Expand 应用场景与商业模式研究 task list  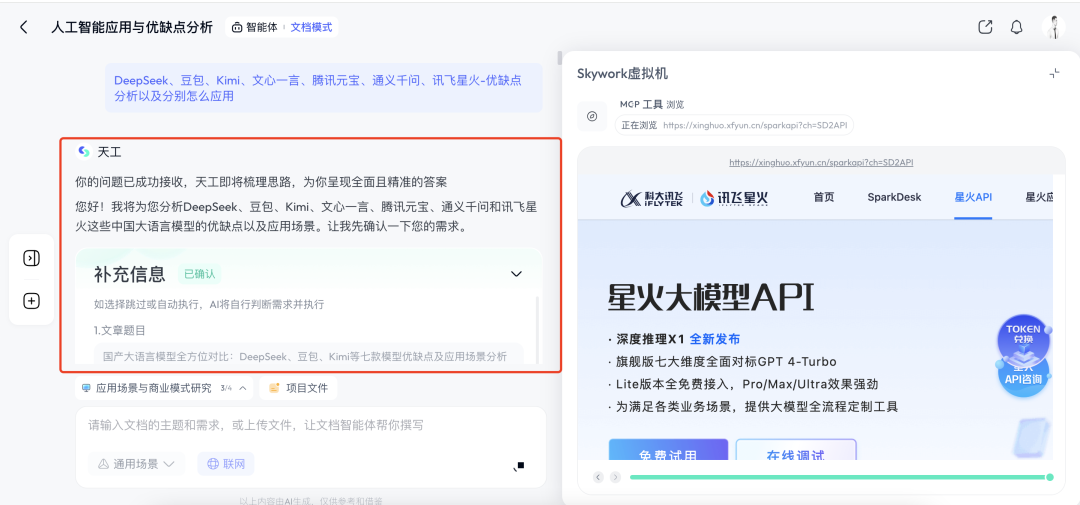point(164,388)
